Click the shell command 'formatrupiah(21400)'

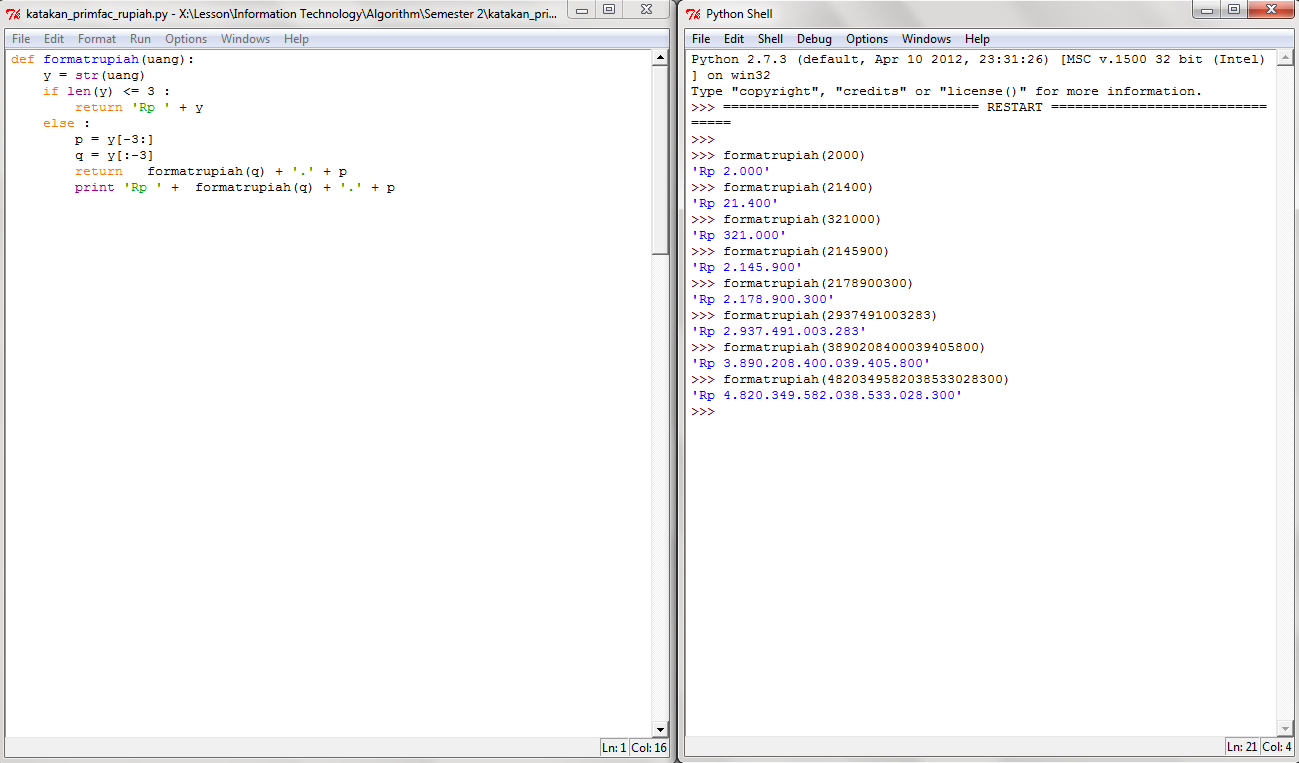(x=798, y=187)
